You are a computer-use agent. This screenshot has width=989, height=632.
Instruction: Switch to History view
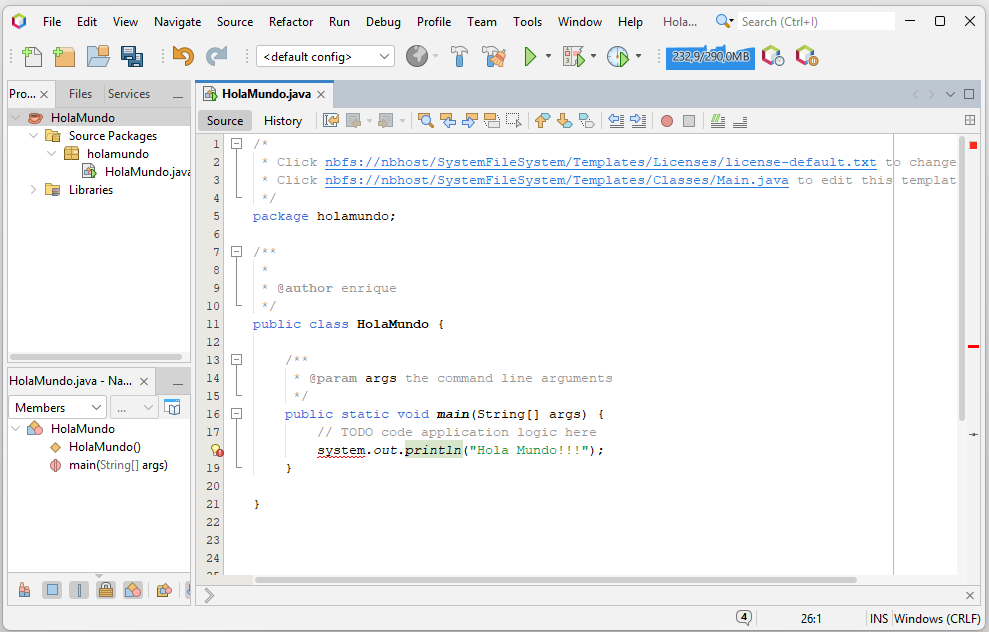283,120
